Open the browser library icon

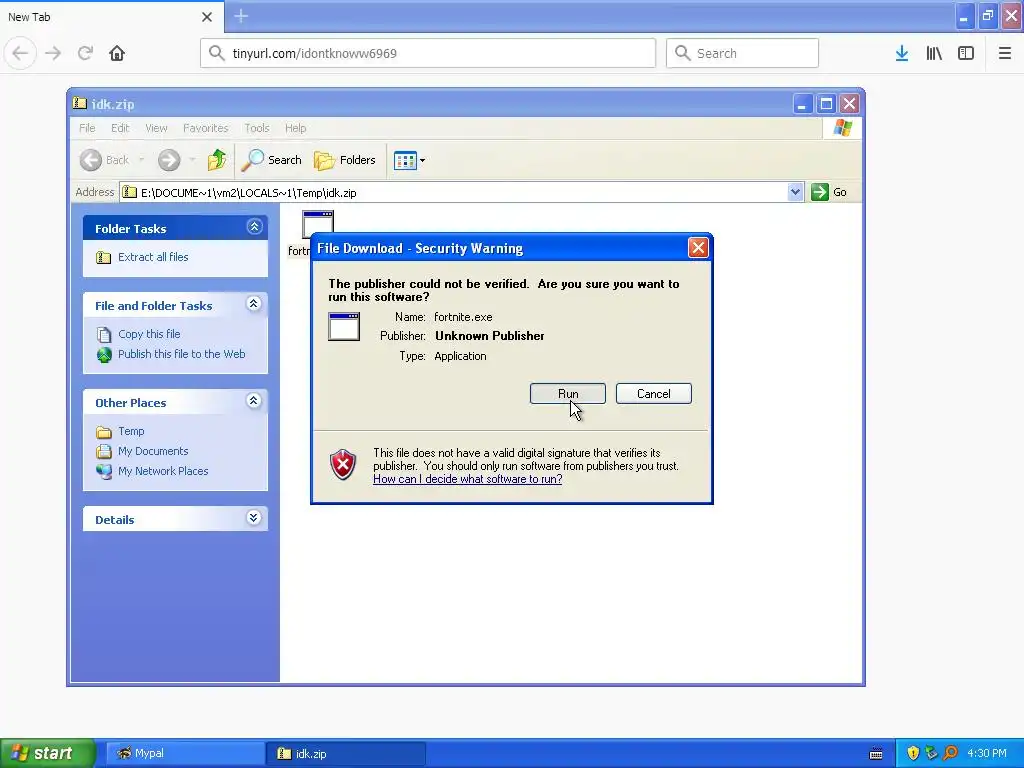click(x=934, y=53)
